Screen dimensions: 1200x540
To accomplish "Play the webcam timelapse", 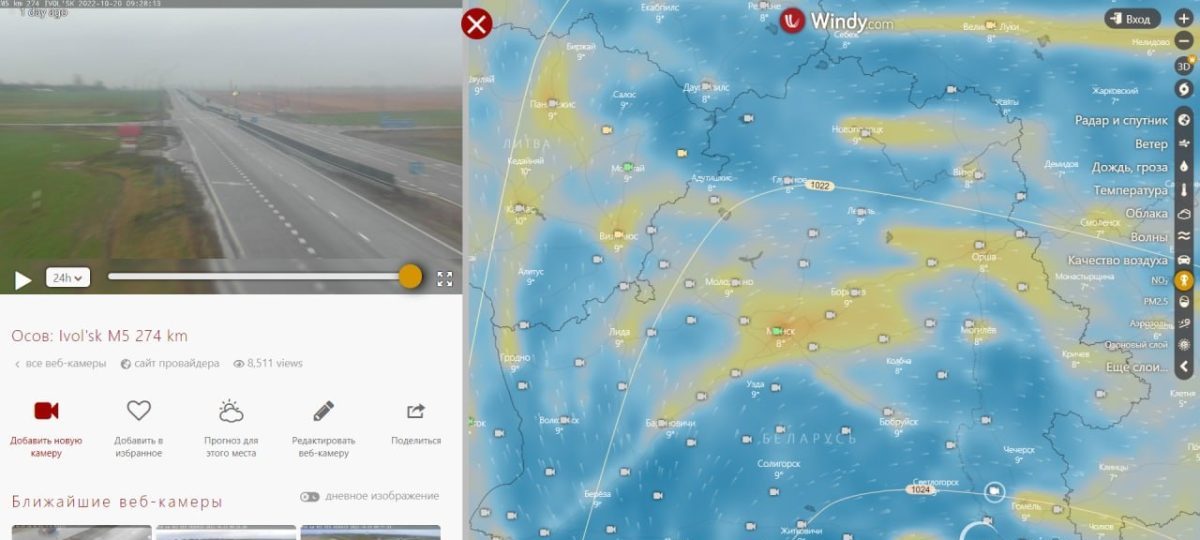I will tap(22, 279).
